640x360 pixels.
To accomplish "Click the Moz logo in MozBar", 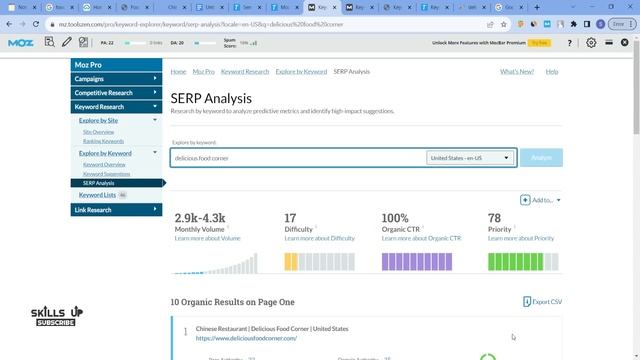I will 20,43.
